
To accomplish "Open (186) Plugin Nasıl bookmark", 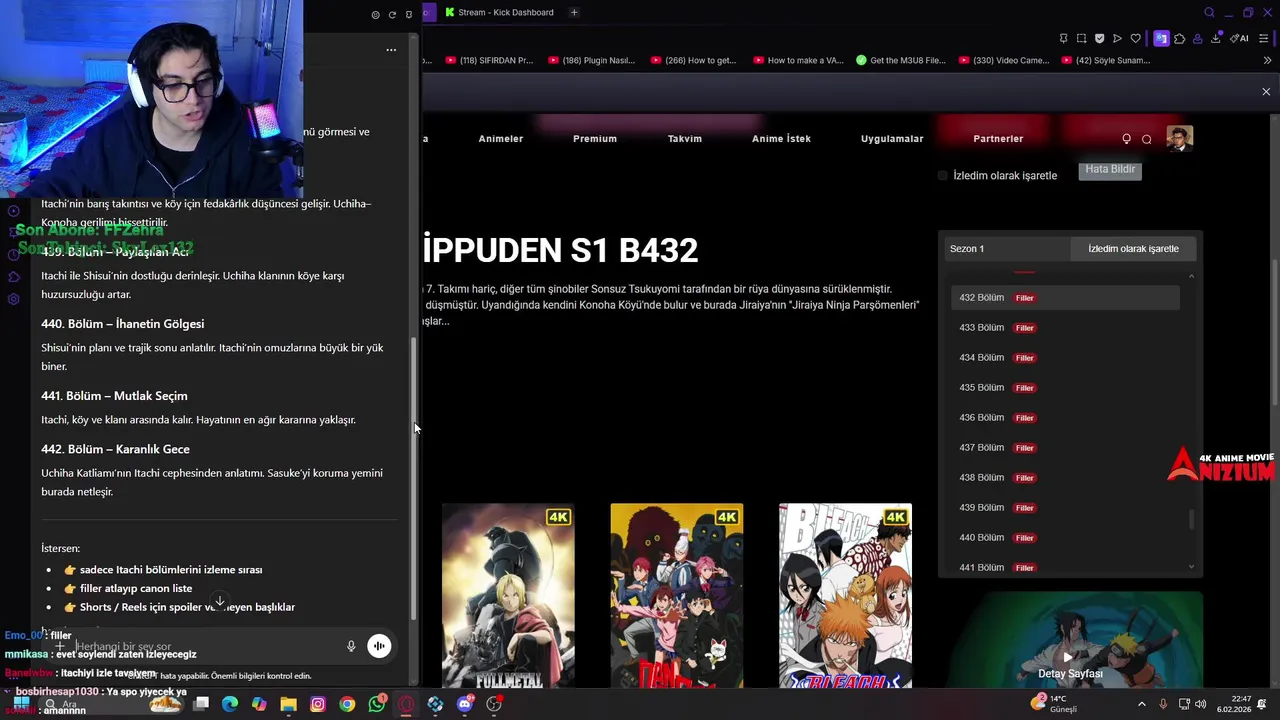I will 591,60.
